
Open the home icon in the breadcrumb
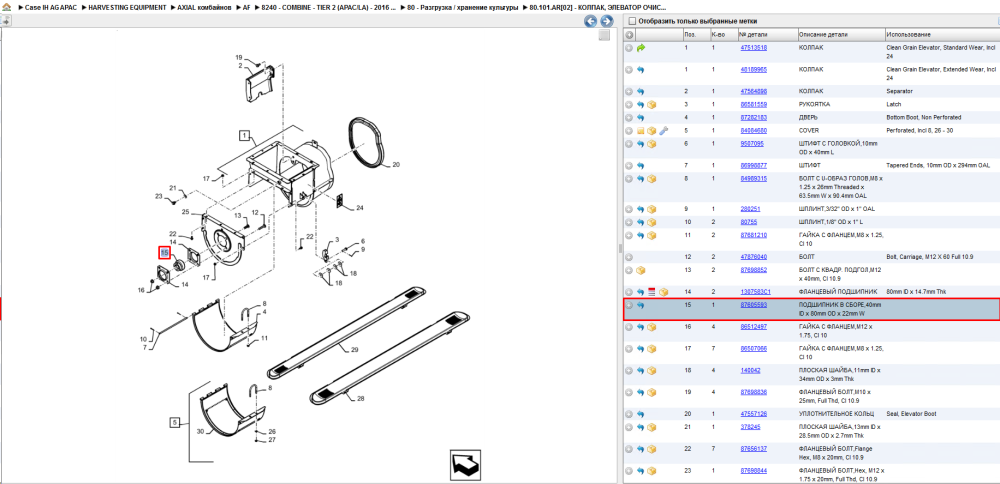pyautogui.click(x=7, y=8)
